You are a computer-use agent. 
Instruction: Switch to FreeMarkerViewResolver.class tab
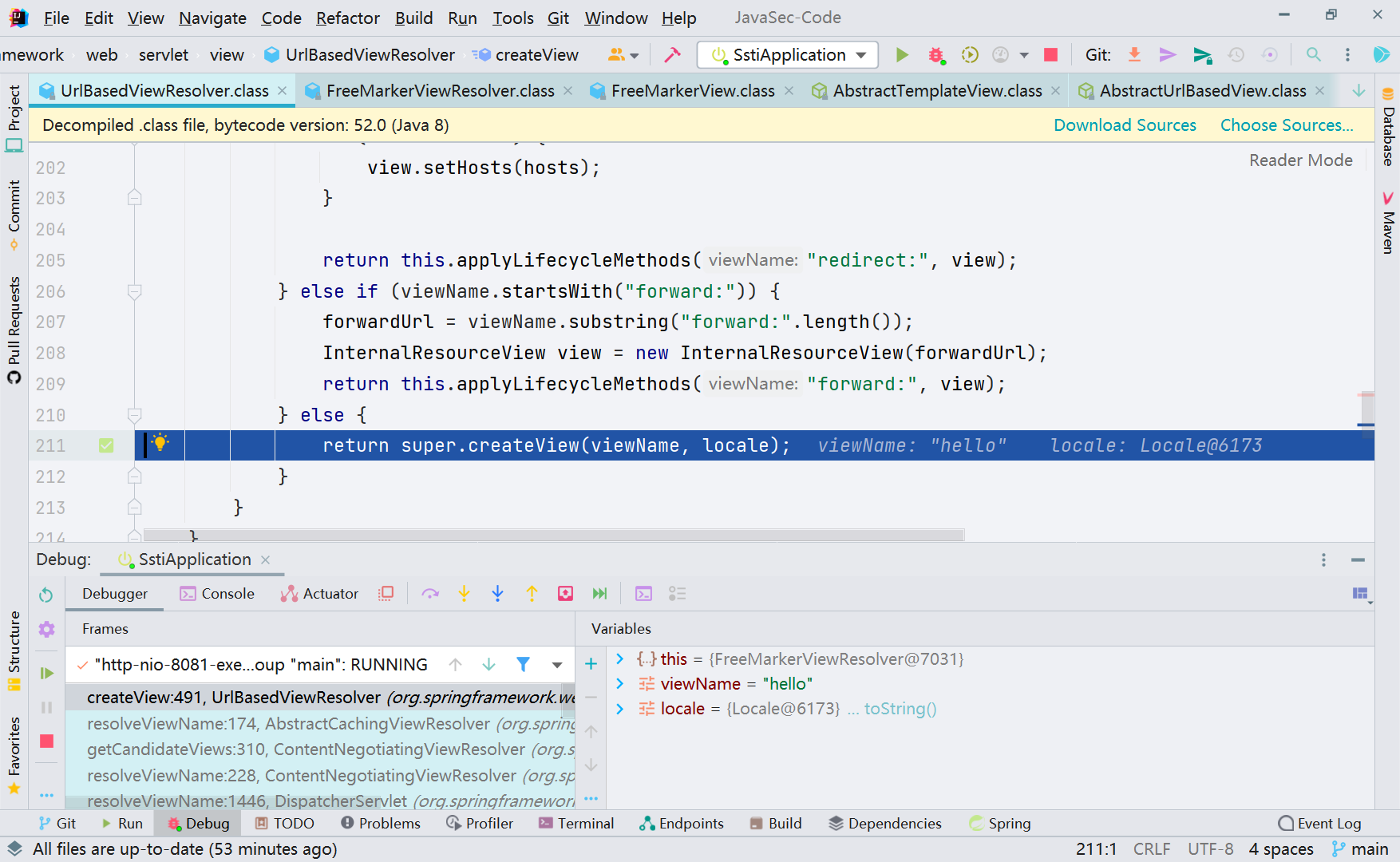pyautogui.click(x=440, y=91)
